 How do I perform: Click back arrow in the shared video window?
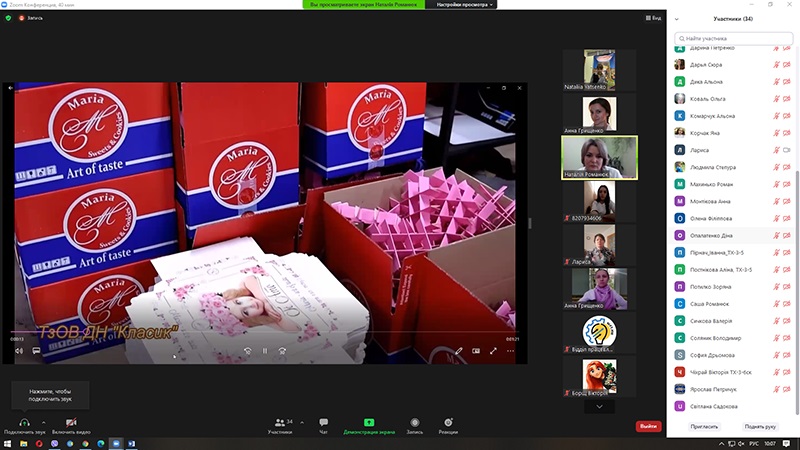tap(10, 88)
